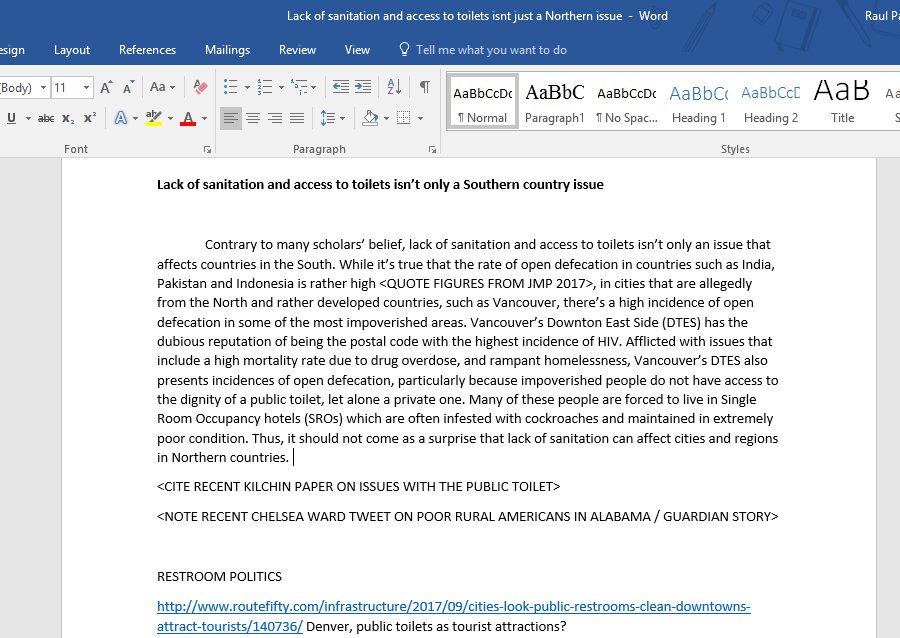Expand bullet library dropdown arrow
The height and width of the screenshot is (638, 900).
tap(247, 88)
